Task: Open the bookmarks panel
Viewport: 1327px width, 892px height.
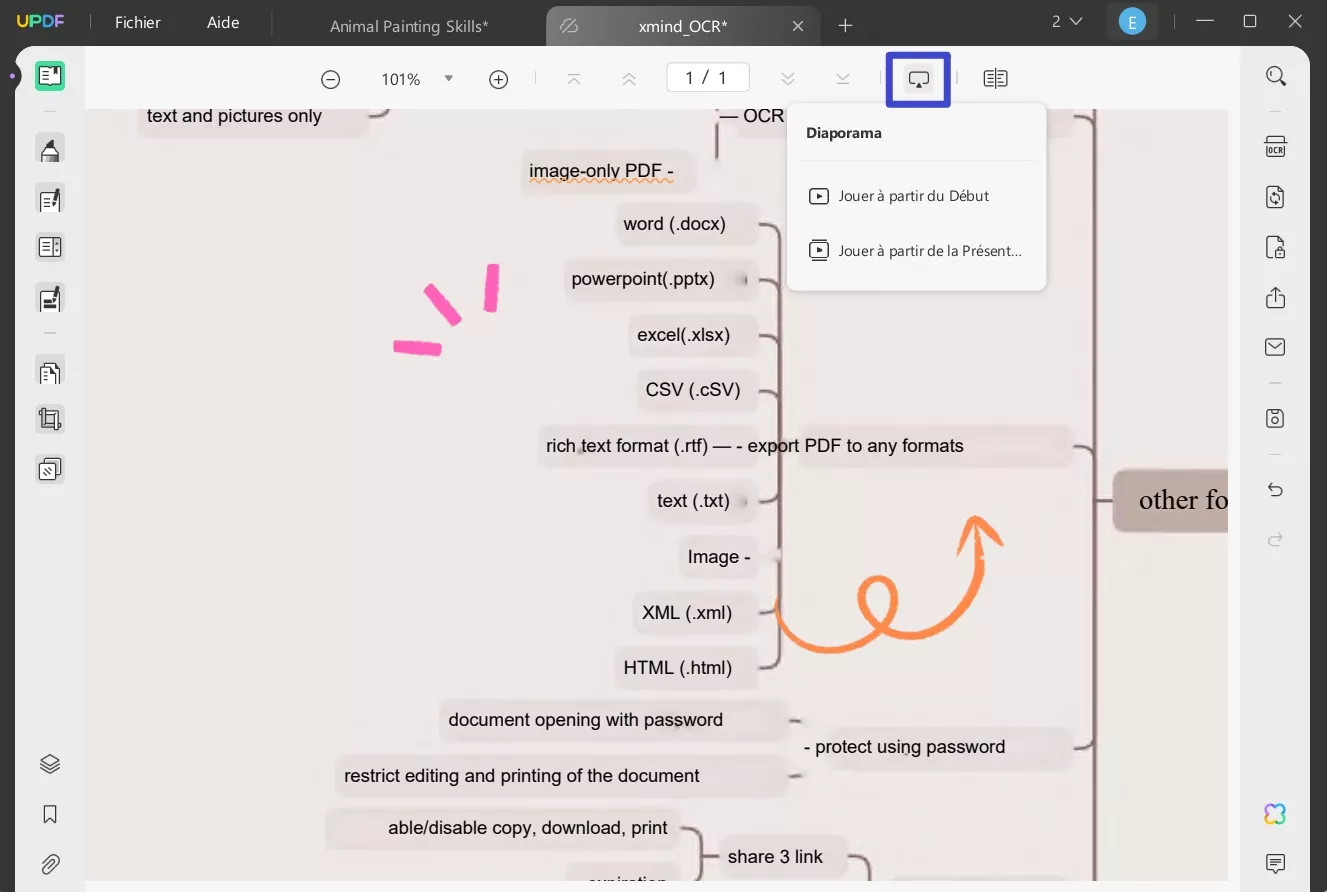Action: (50, 813)
